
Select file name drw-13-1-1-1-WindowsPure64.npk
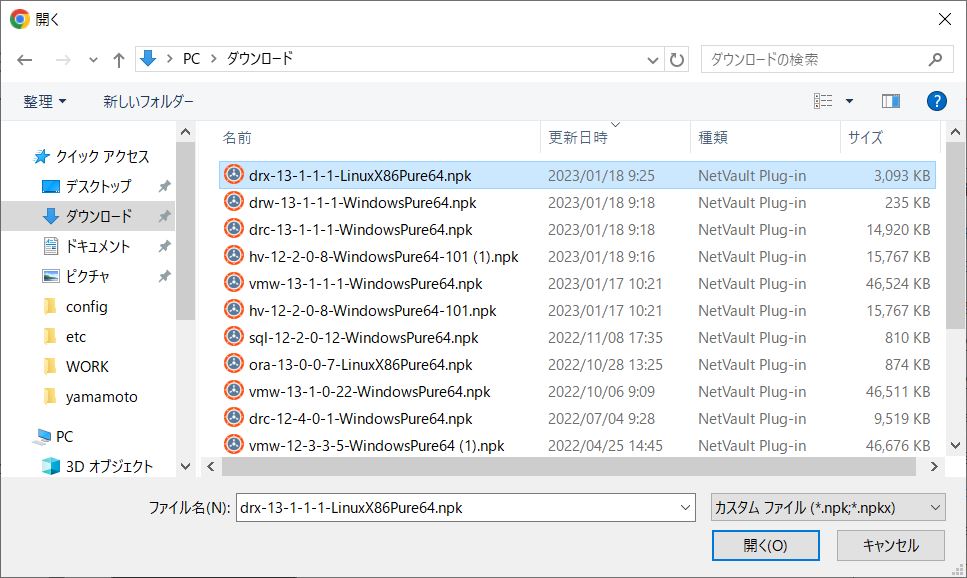pyautogui.click(x=363, y=203)
